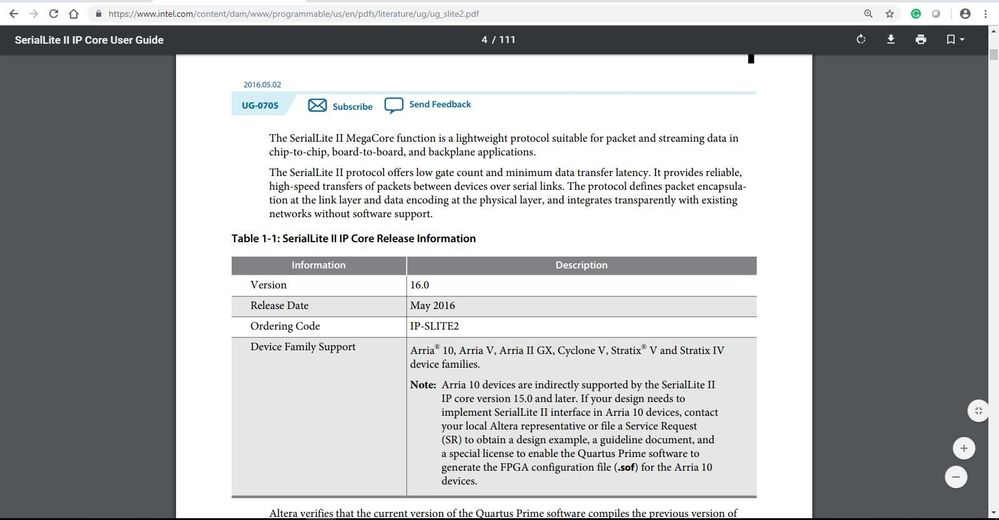Click the lock icon for site info
Viewport: 999px width, 520px height.
pyautogui.click(x=98, y=13)
